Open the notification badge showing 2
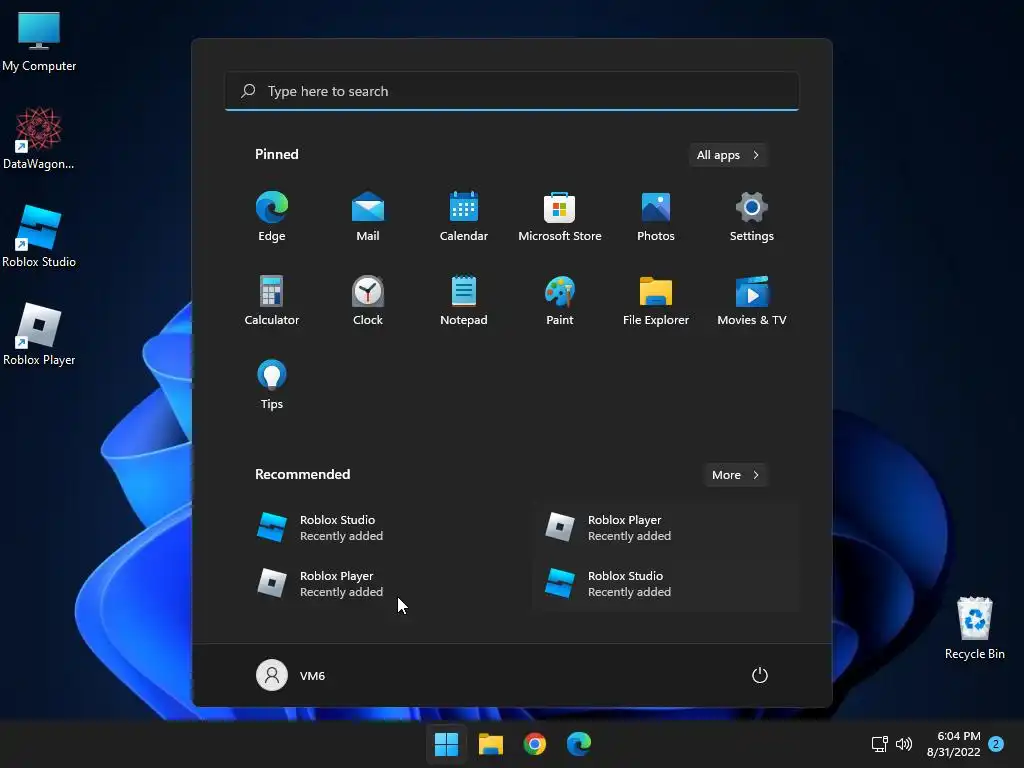Viewport: 1024px width, 768px height. point(996,744)
